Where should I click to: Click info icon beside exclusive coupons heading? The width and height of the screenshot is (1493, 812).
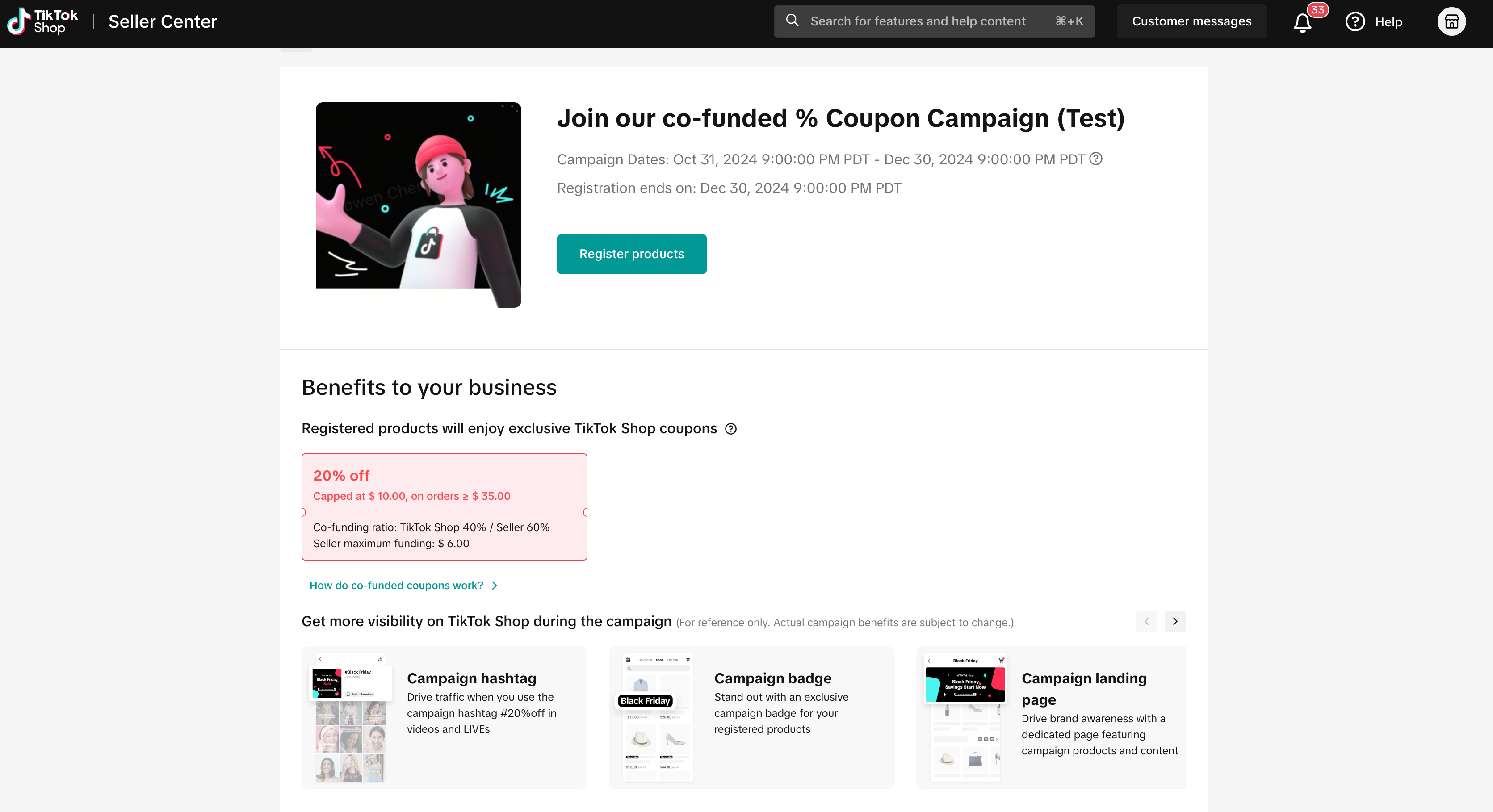(x=731, y=429)
